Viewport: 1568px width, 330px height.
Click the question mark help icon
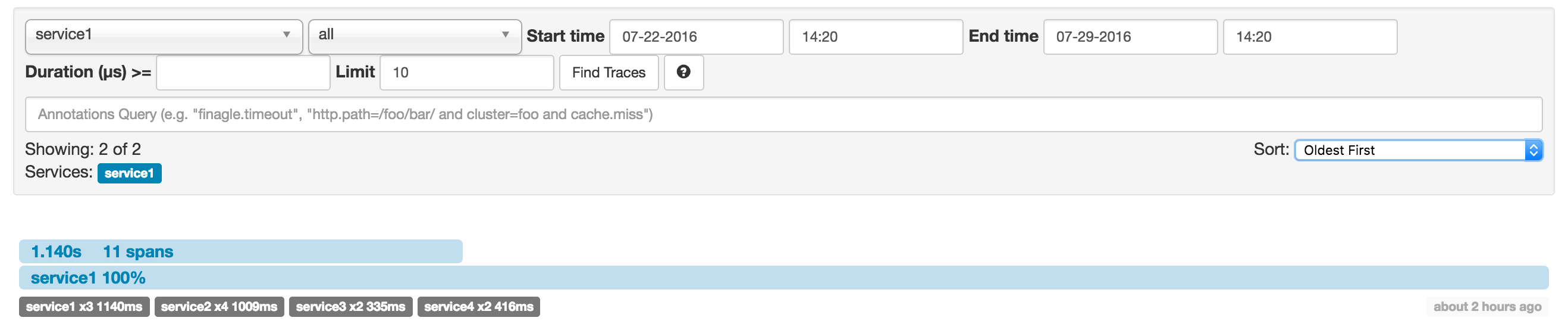pos(683,72)
